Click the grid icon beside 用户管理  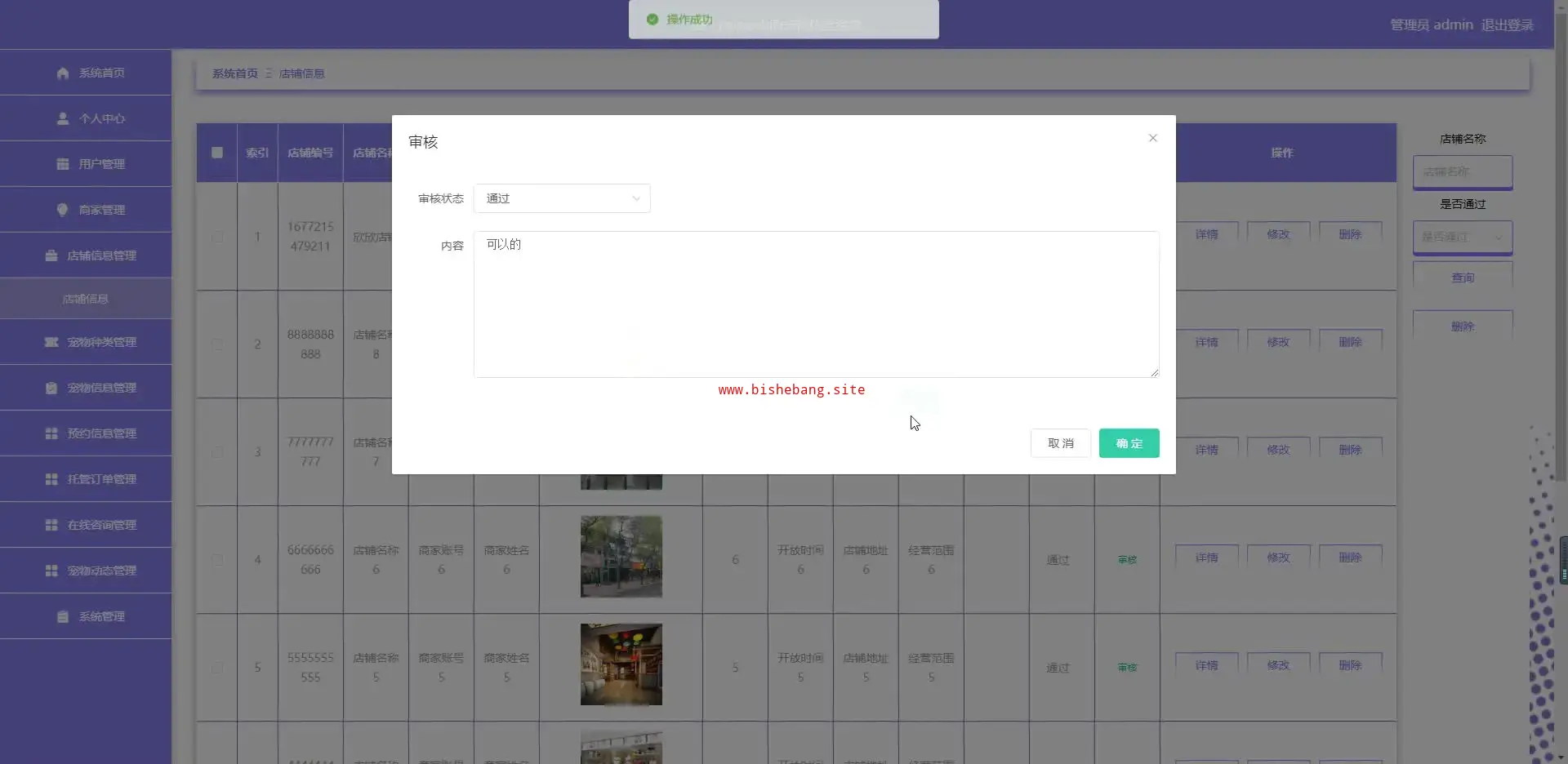(62, 164)
